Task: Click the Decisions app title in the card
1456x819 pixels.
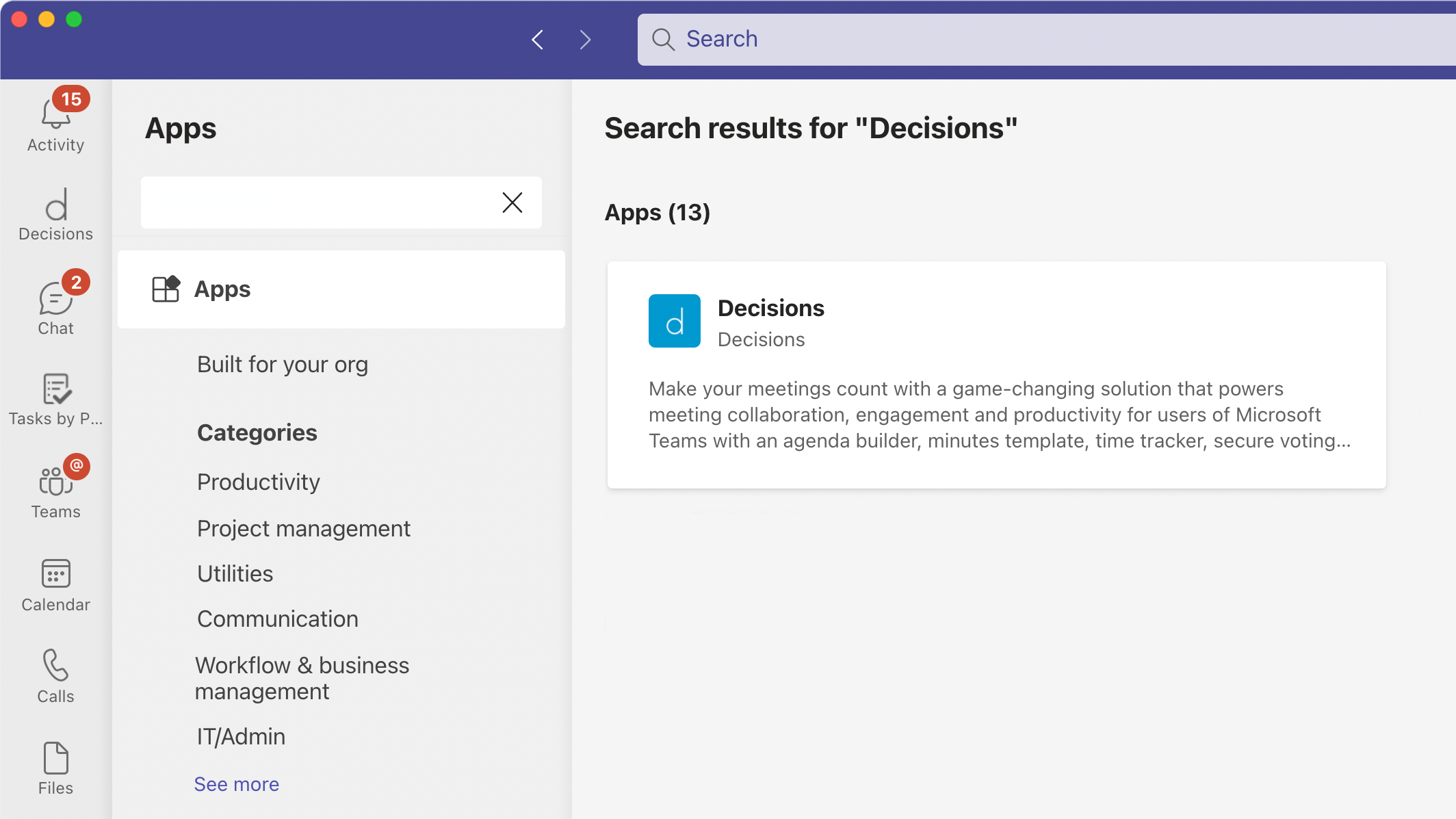Action: click(x=771, y=309)
